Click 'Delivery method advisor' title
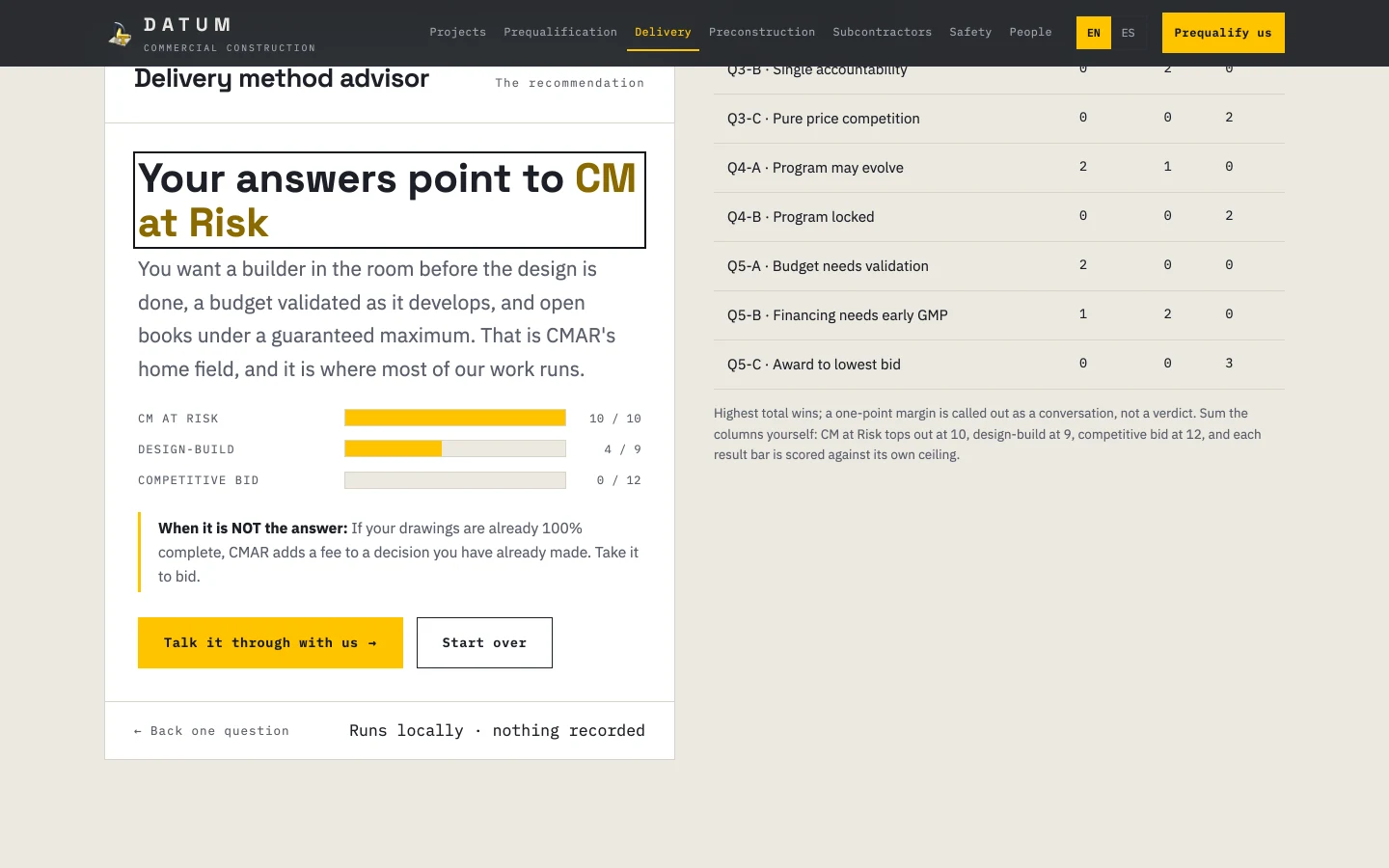 pos(282,78)
